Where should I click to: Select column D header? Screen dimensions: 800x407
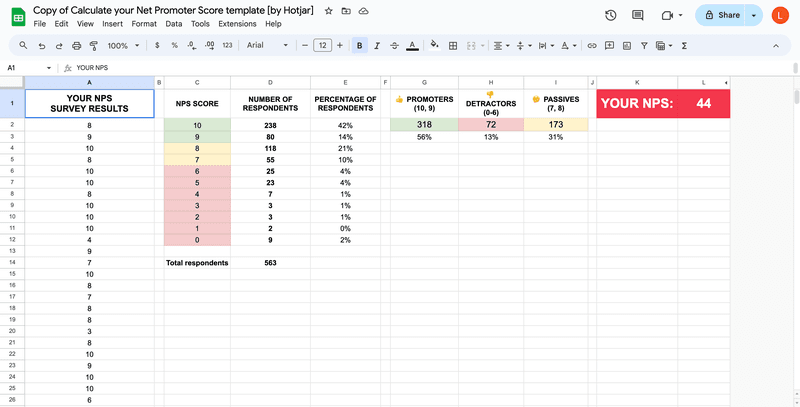(x=270, y=82)
